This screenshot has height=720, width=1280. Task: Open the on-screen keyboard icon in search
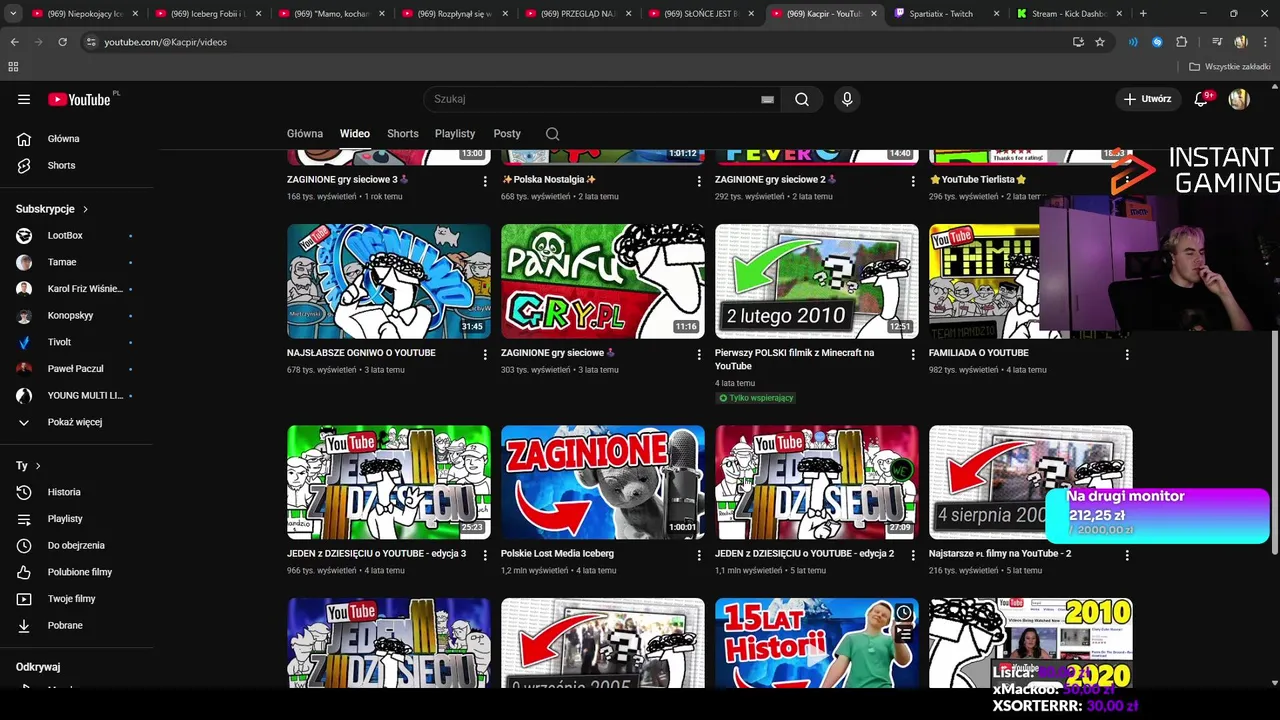click(x=767, y=99)
